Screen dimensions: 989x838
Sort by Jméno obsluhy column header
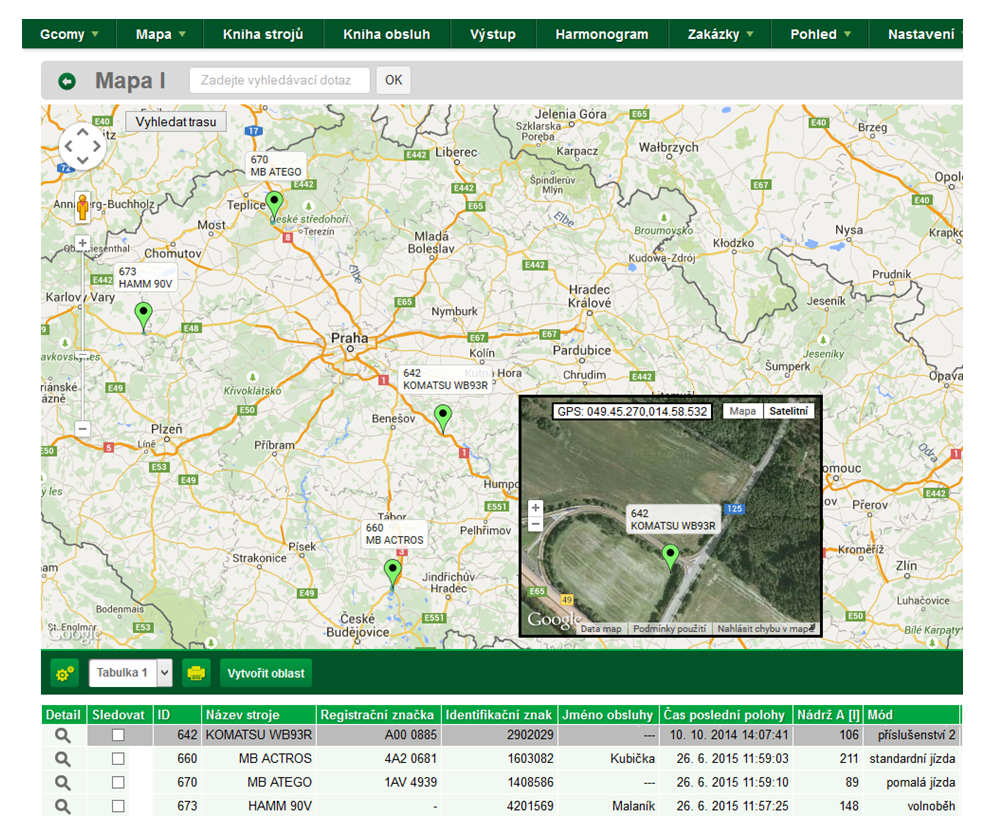click(608, 715)
